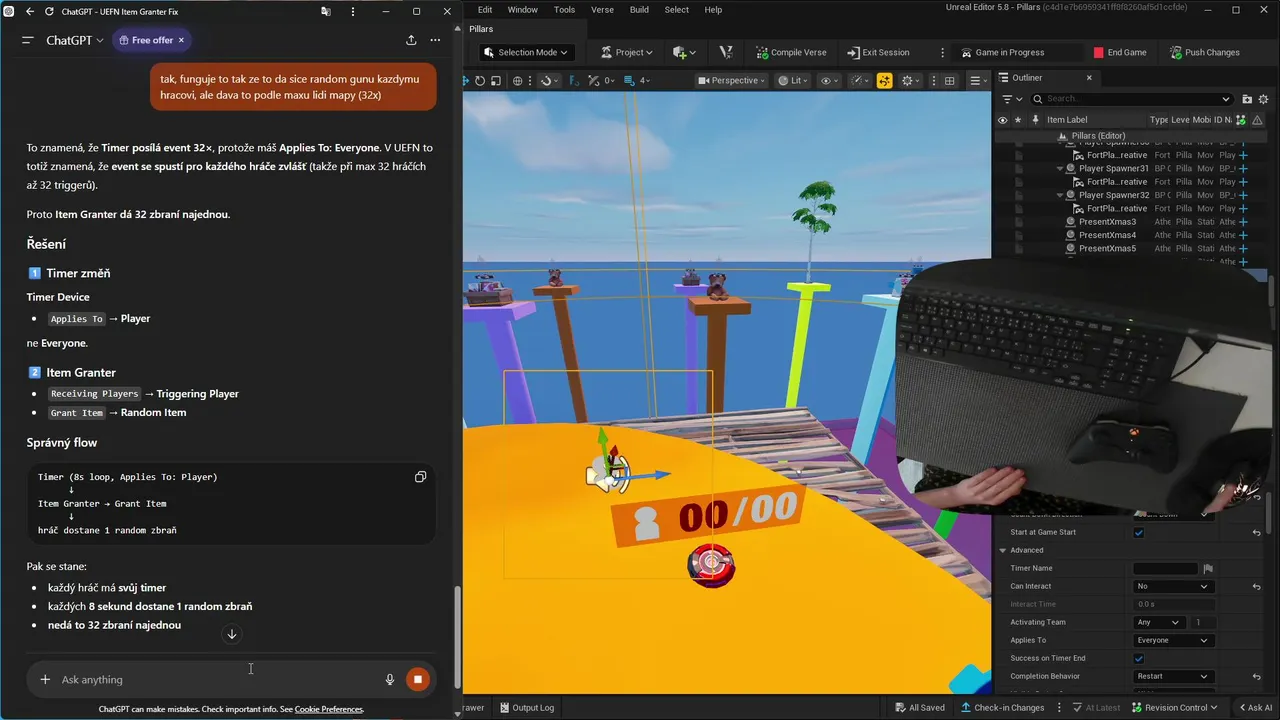
Task: Open ChatGPT model selector dropdown
Action: pos(75,40)
